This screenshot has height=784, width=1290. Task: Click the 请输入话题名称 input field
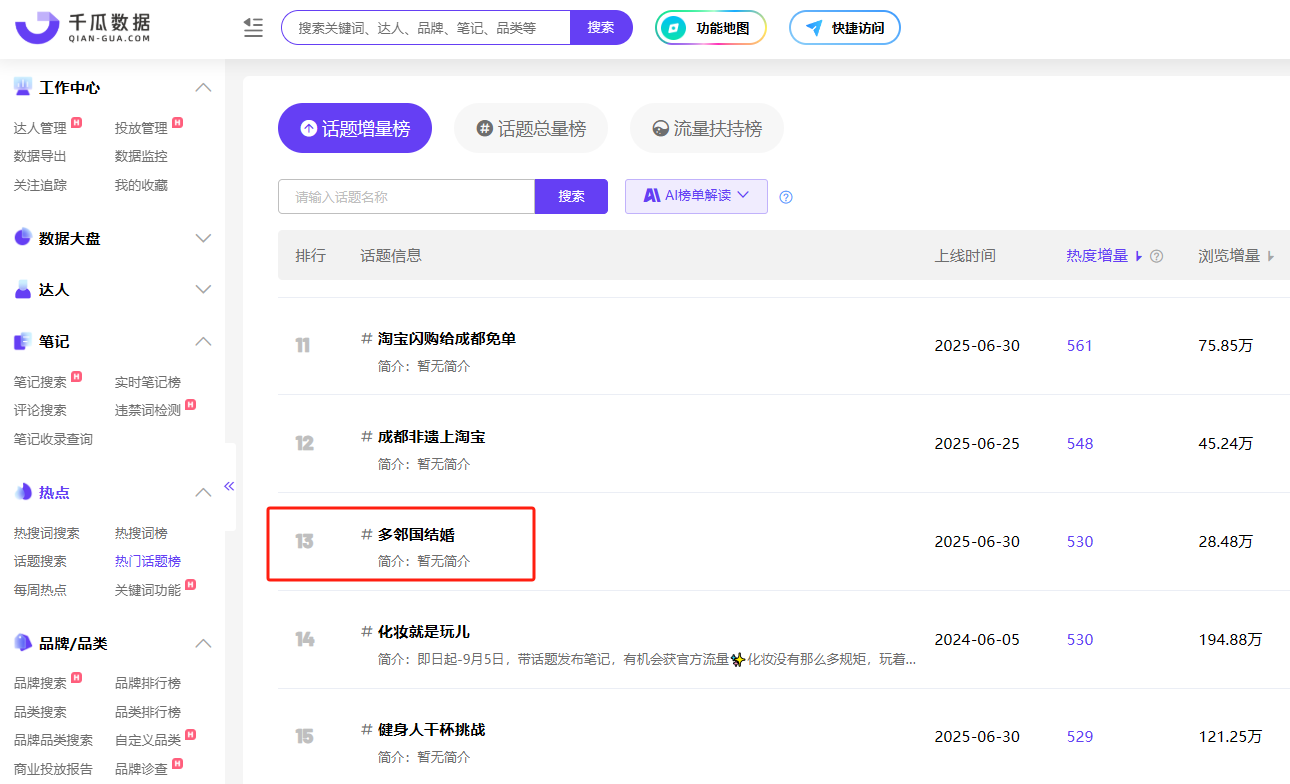[x=406, y=197]
